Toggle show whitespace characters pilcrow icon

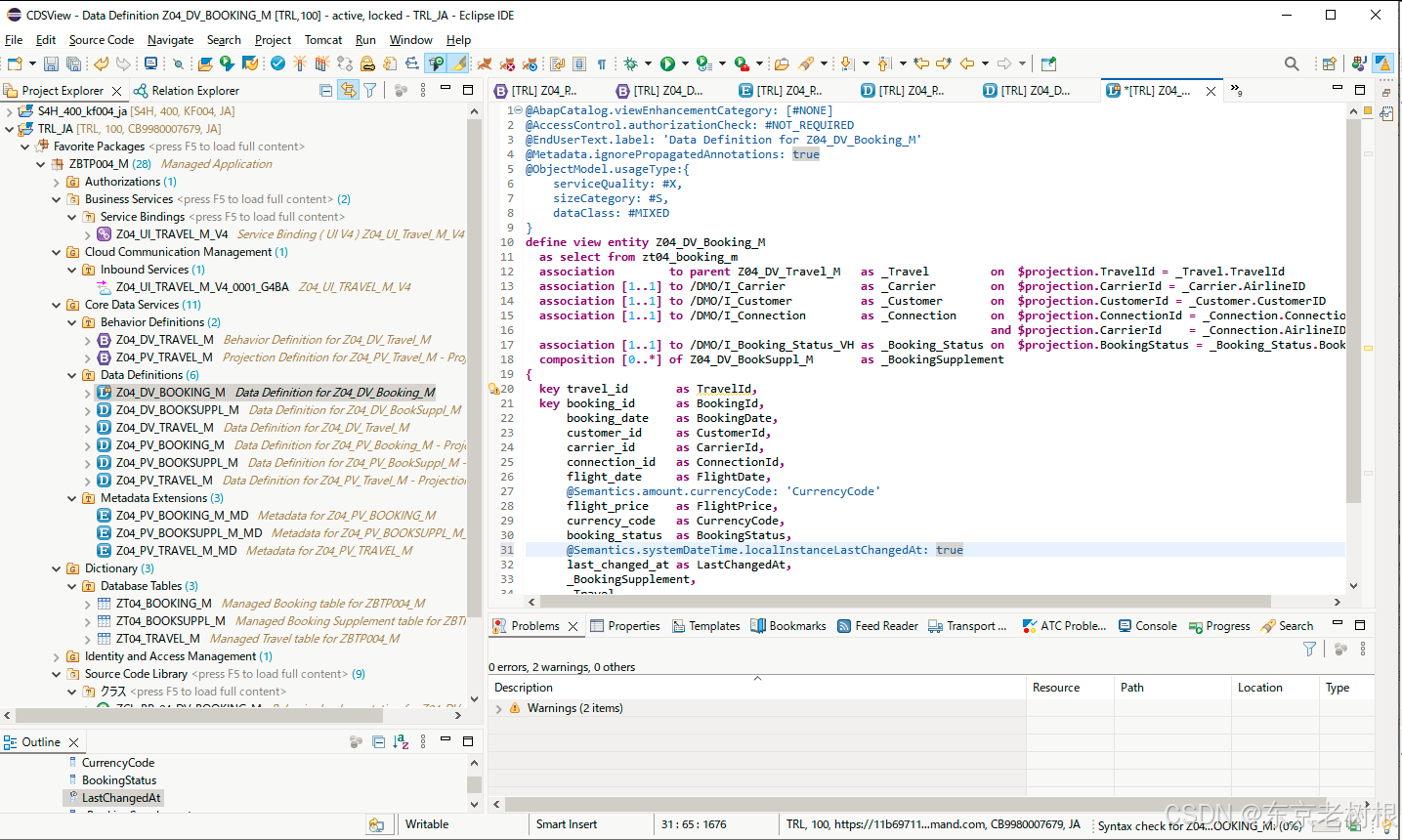point(602,64)
